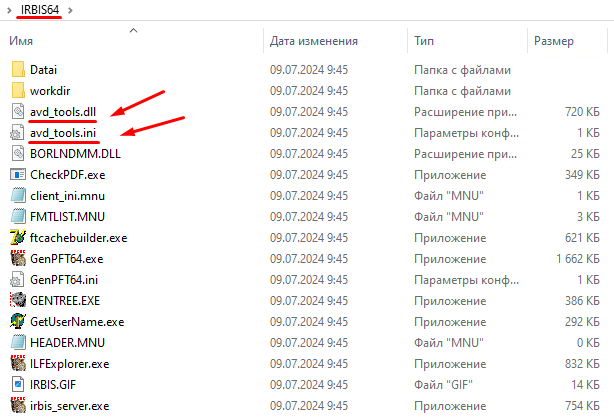This screenshot has width=614, height=417.
Task: Click the 754 КБ size cell
Action: pyautogui.click(x=582, y=406)
